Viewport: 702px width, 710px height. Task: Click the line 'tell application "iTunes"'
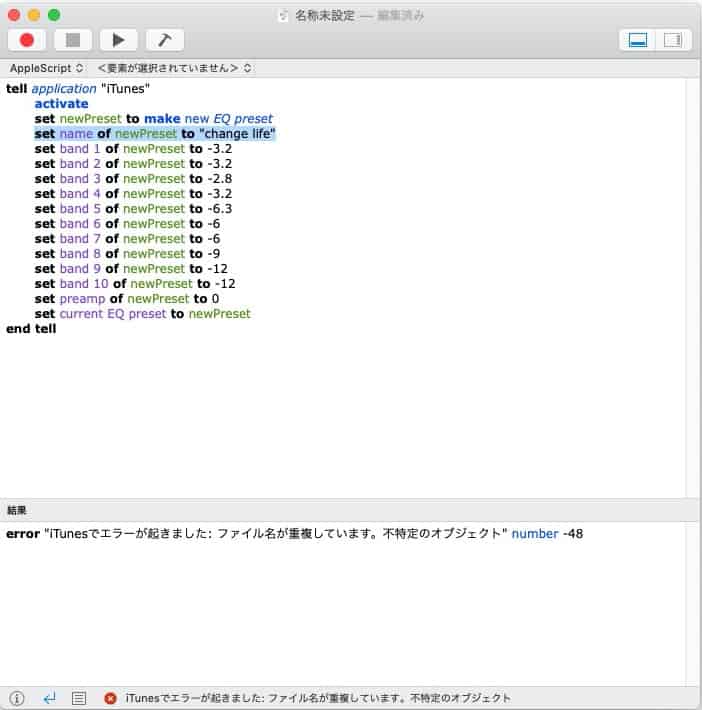78,89
